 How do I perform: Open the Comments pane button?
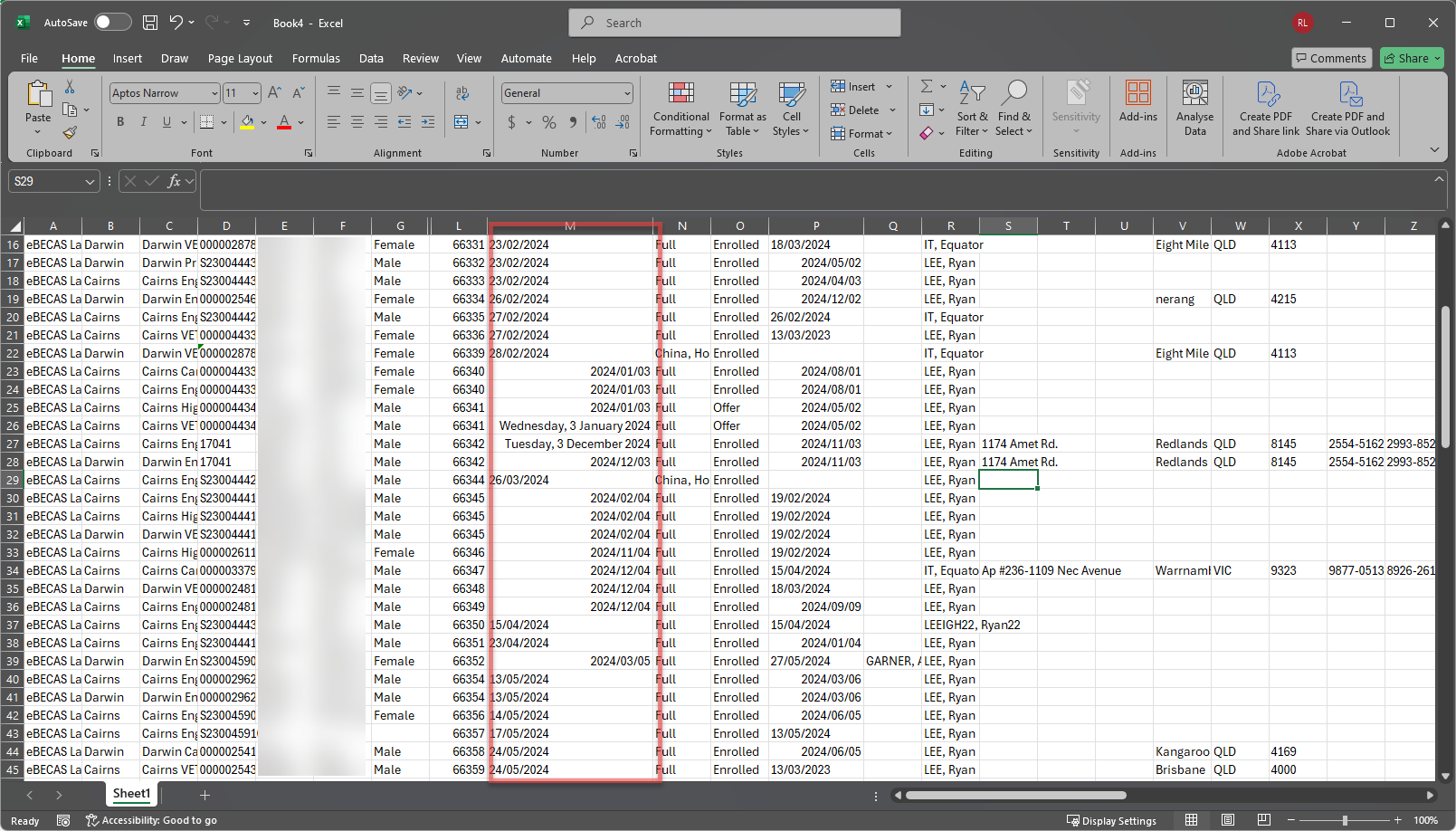[x=1331, y=59]
